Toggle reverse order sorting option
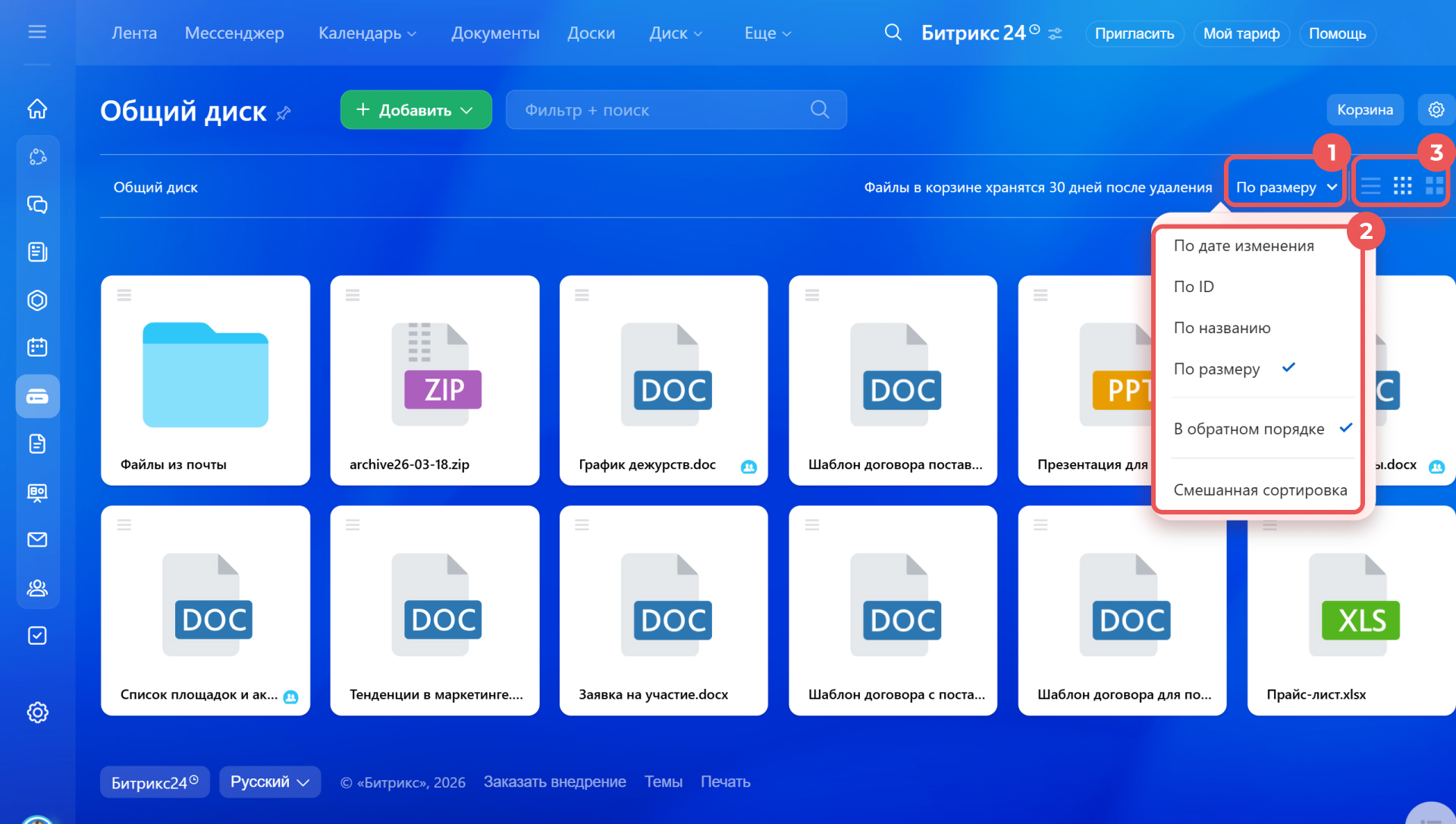Image resolution: width=1456 pixels, height=824 pixels. point(1248,429)
